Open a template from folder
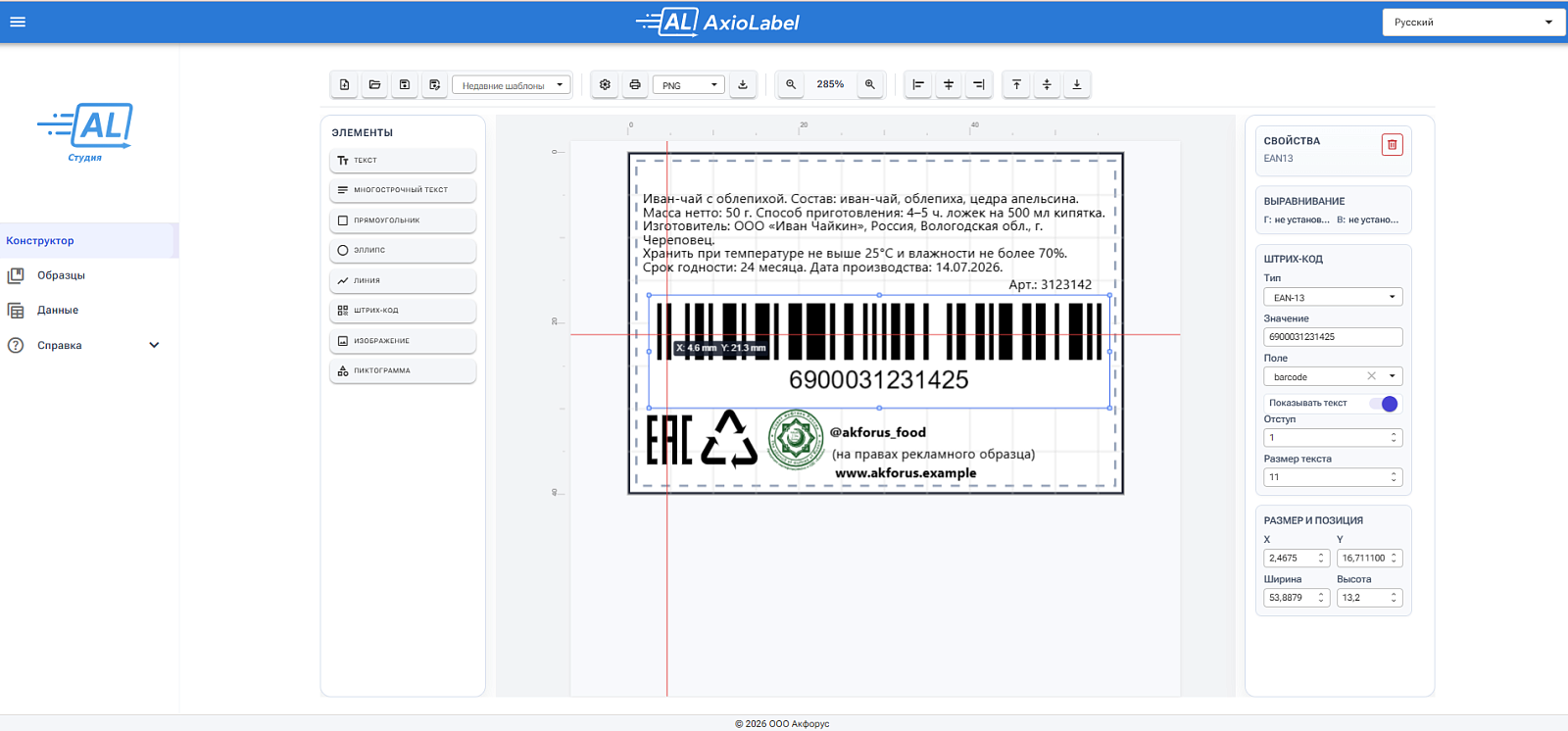 click(x=374, y=85)
